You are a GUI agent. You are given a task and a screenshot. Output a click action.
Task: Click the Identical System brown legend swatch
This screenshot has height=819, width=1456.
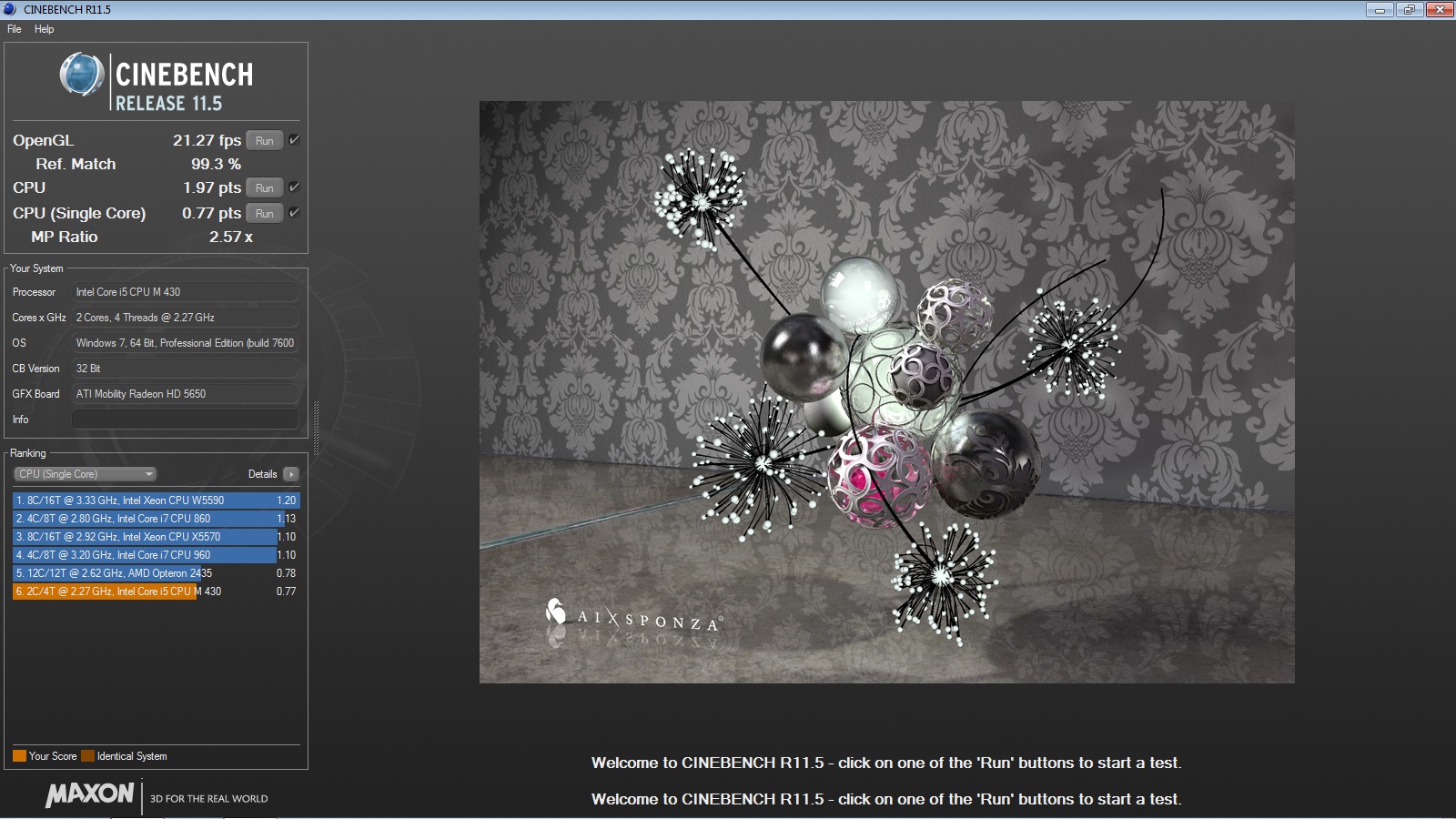(87, 756)
